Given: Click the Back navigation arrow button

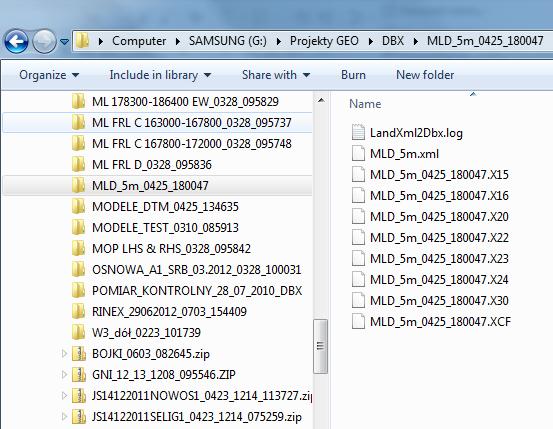Looking at the screenshot, I should click(16, 41).
